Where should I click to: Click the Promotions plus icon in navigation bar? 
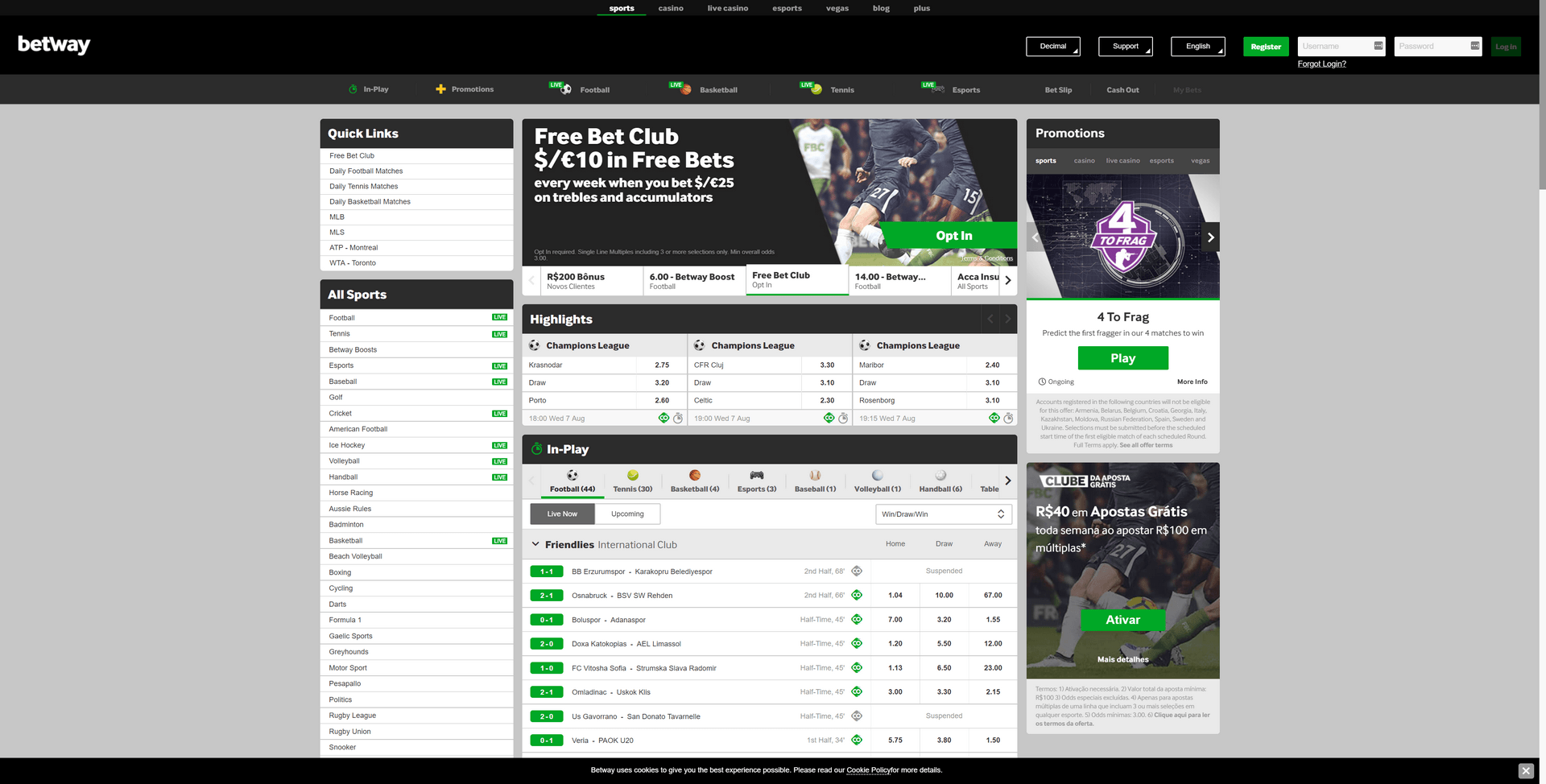440,89
